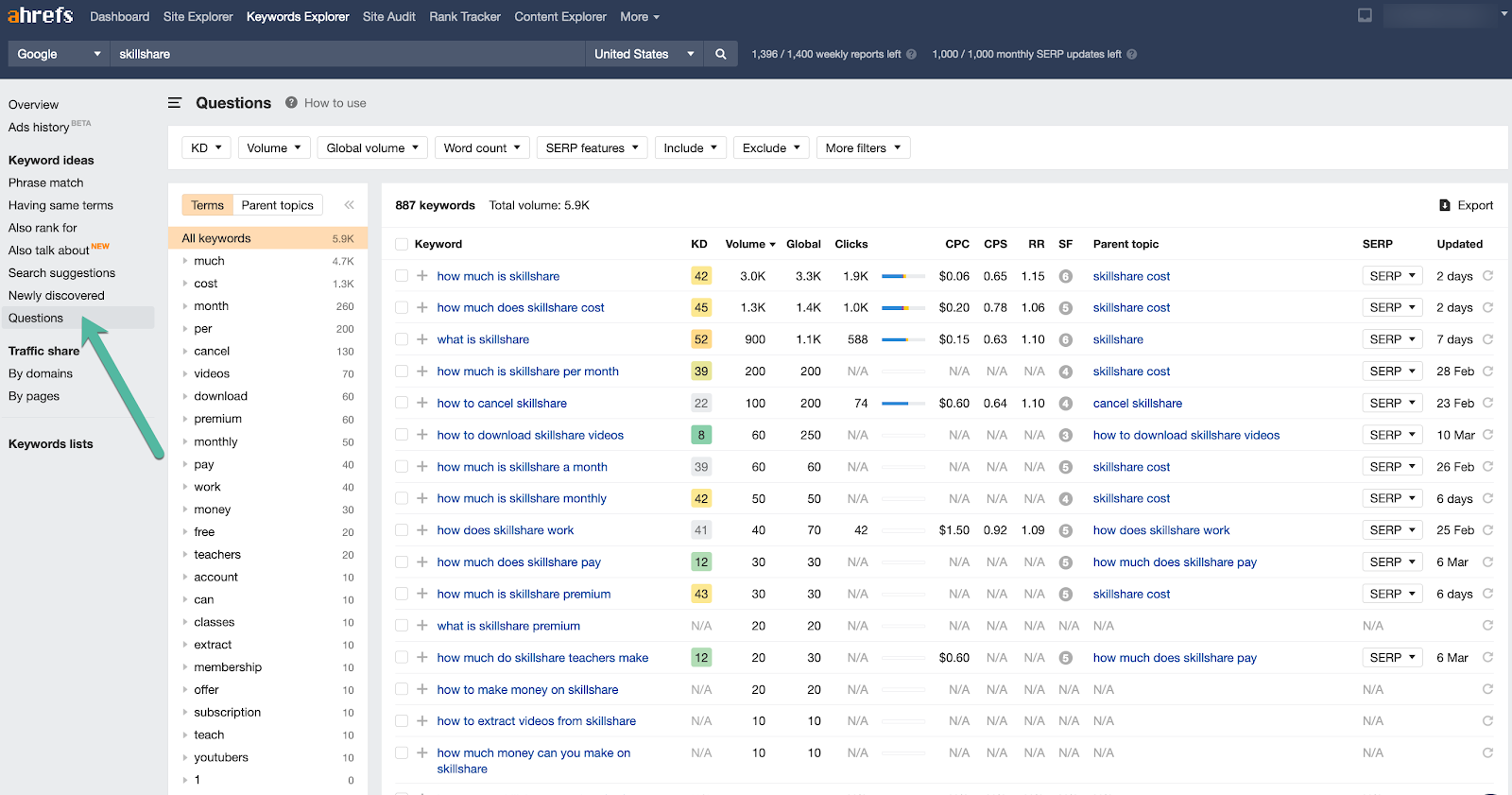Image resolution: width=1512 pixels, height=795 pixels.
Task: Open the hamburger menu beside Questions
Action: 175,103
